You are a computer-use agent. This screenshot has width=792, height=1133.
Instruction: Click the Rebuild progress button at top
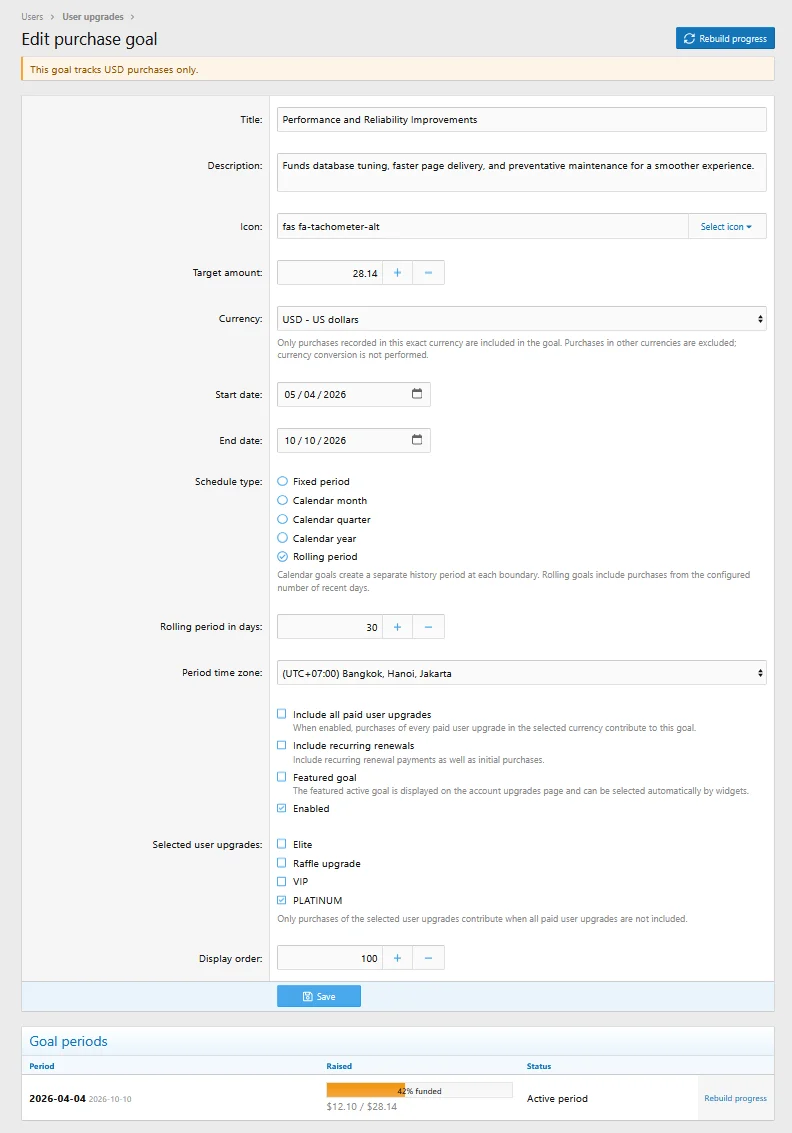[725, 38]
